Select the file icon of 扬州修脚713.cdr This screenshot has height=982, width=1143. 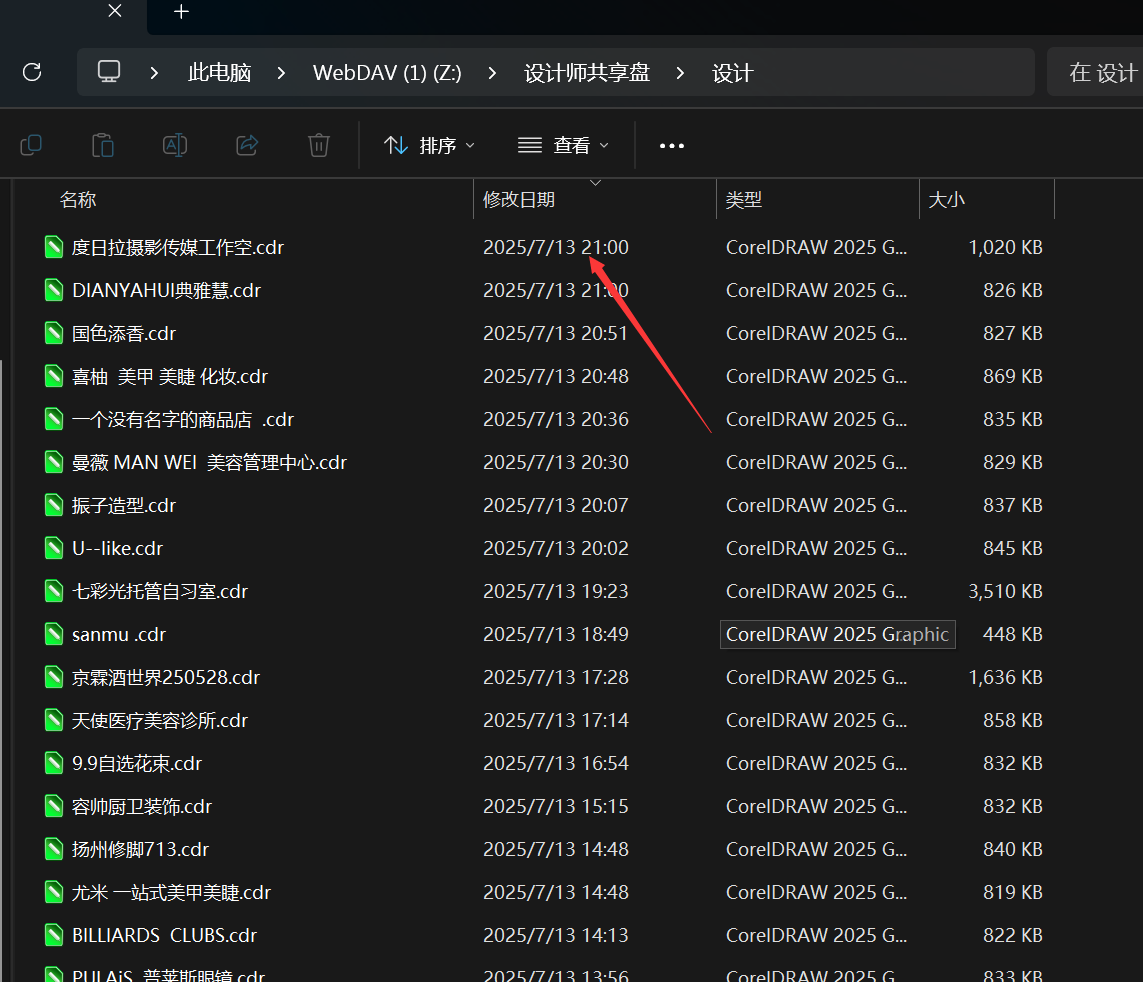[54, 849]
